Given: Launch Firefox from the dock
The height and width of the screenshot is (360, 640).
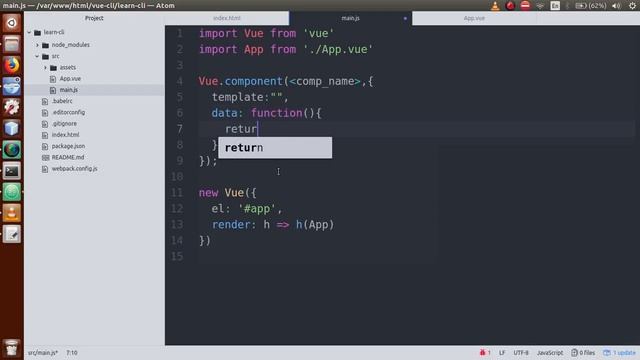Looking at the screenshot, I should tap(11, 65).
